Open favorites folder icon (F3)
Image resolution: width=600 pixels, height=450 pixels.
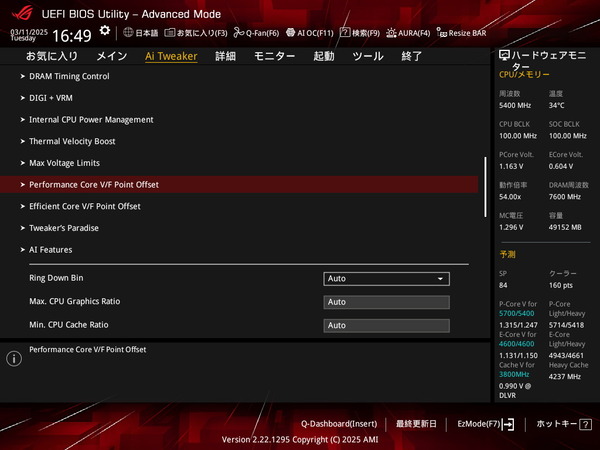[x=170, y=33]
